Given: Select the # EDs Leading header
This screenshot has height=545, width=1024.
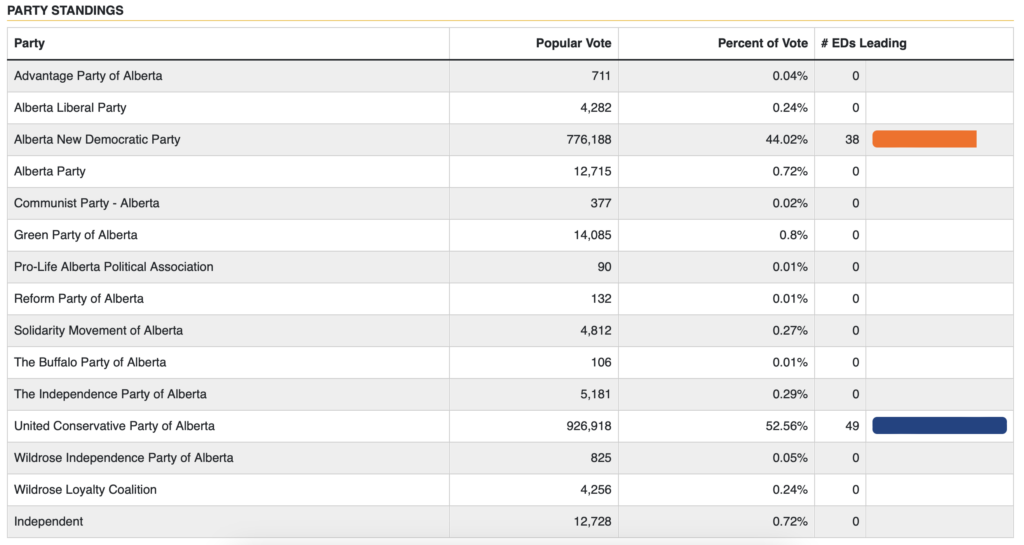Looking at the screenshot, I should pos(863,43).
